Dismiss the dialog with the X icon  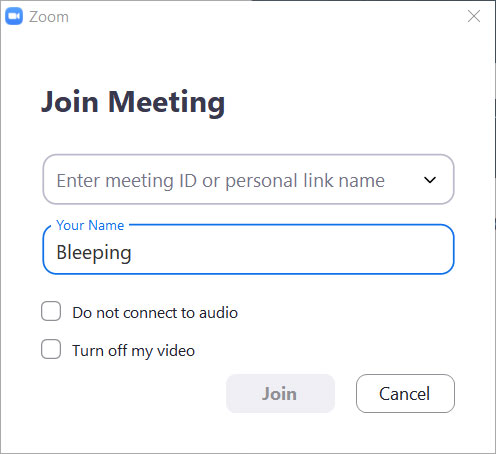(x=474, y=16)
